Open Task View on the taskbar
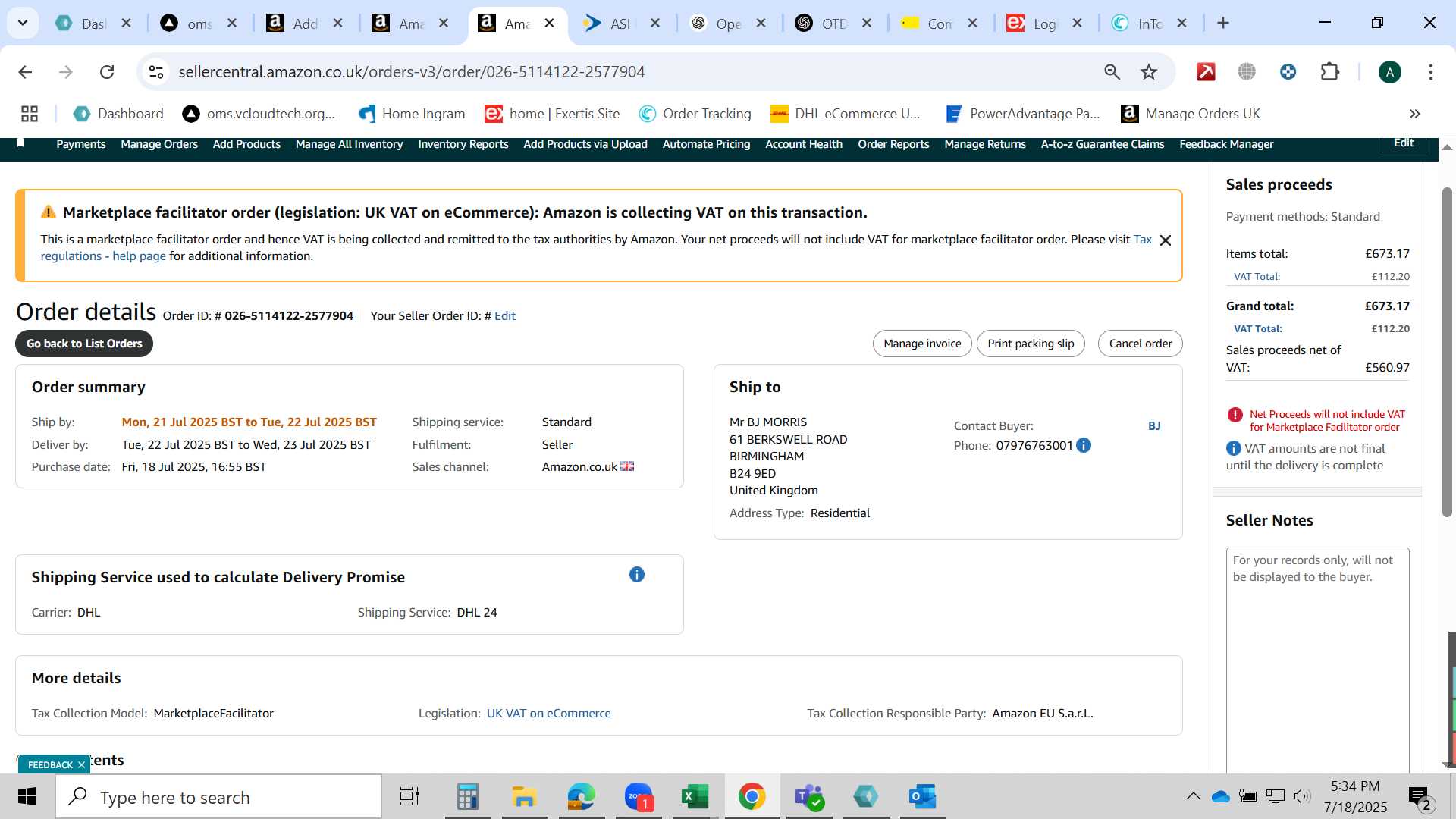 click(x=409, y=797)
